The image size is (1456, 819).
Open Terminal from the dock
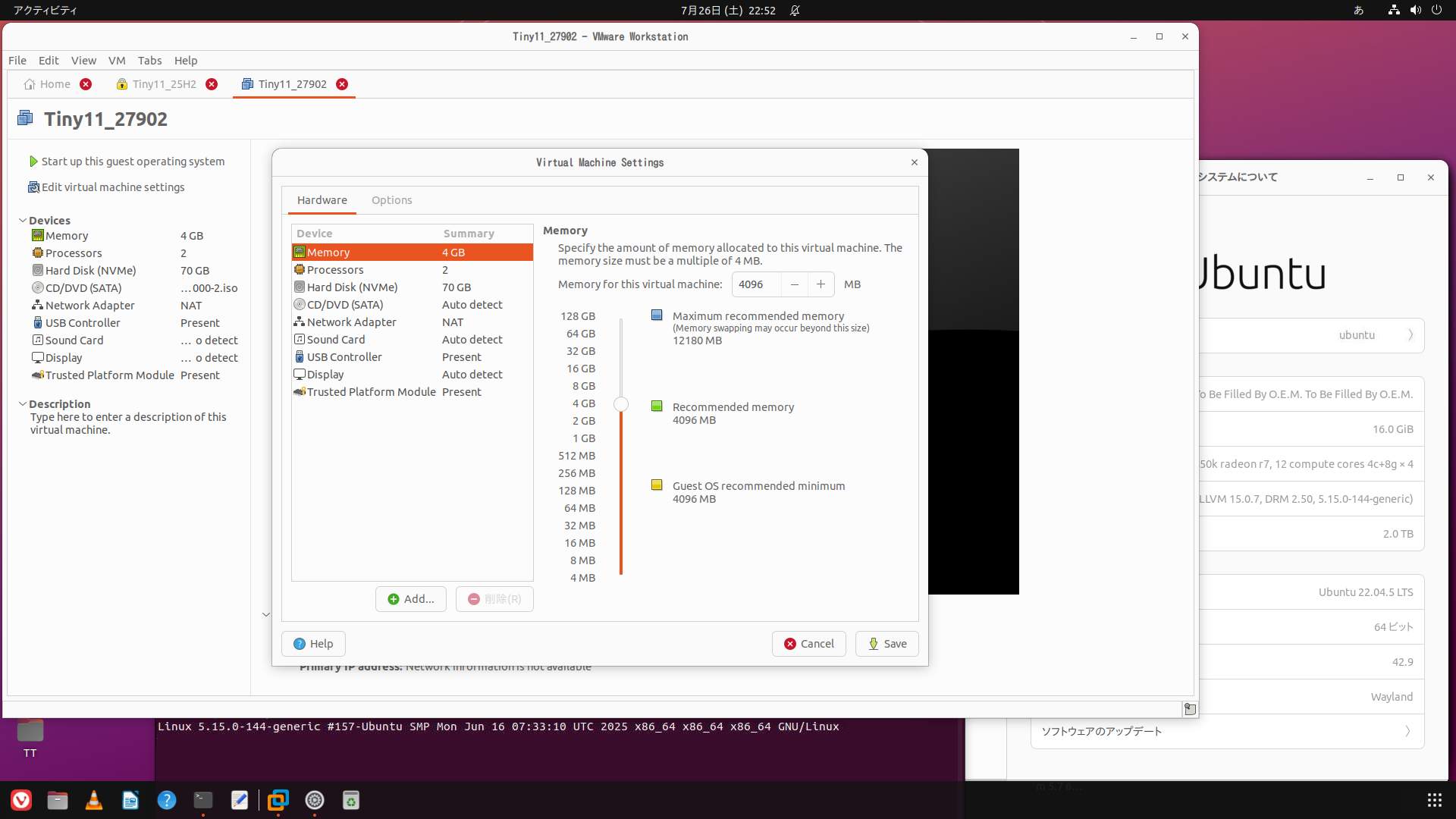point(203,800)
